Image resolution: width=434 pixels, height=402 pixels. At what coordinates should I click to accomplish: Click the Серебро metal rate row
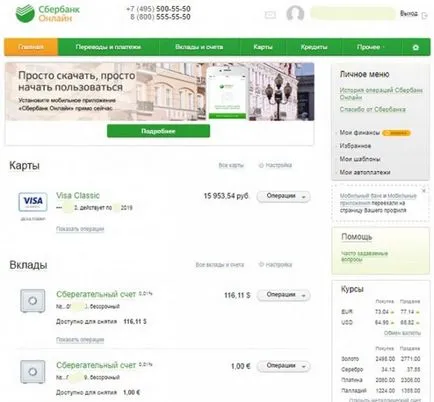(x=380, y=370)
